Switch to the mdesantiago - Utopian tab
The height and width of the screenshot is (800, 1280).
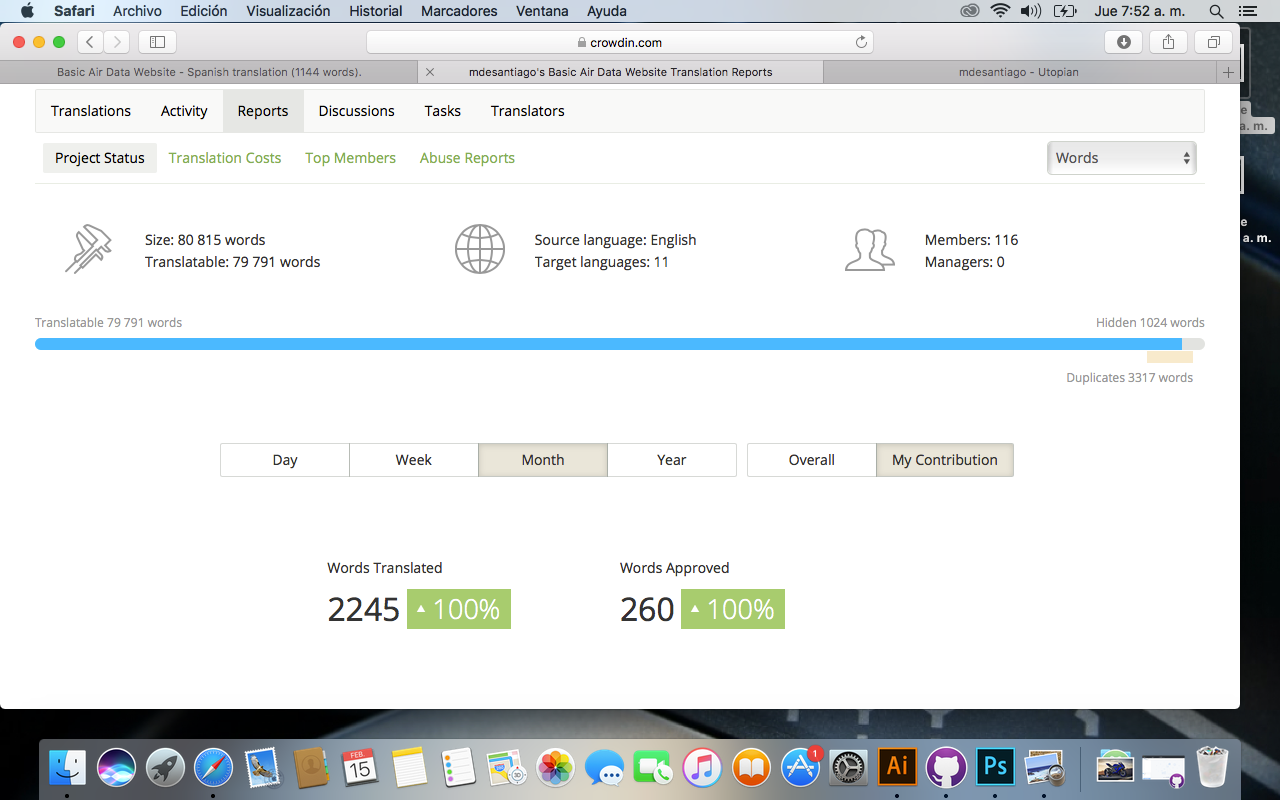1018,72
